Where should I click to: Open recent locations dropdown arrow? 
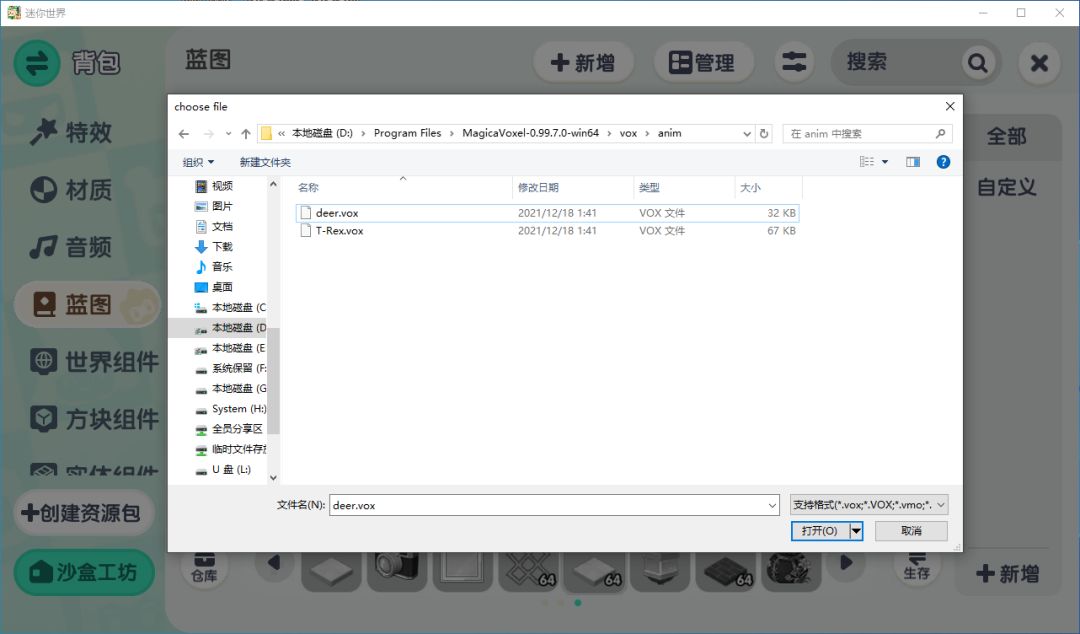coord(229,134)
